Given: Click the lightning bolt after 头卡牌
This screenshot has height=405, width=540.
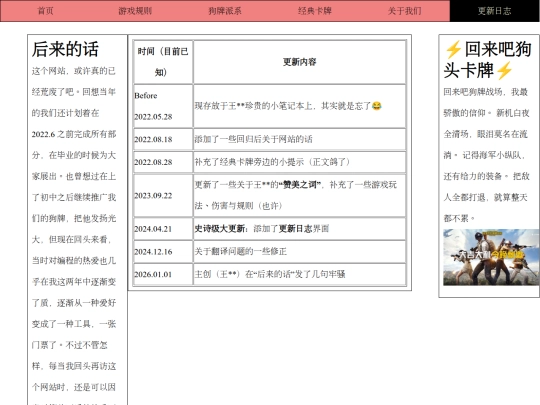Looking at the screenshot, I should click(504, 70).
